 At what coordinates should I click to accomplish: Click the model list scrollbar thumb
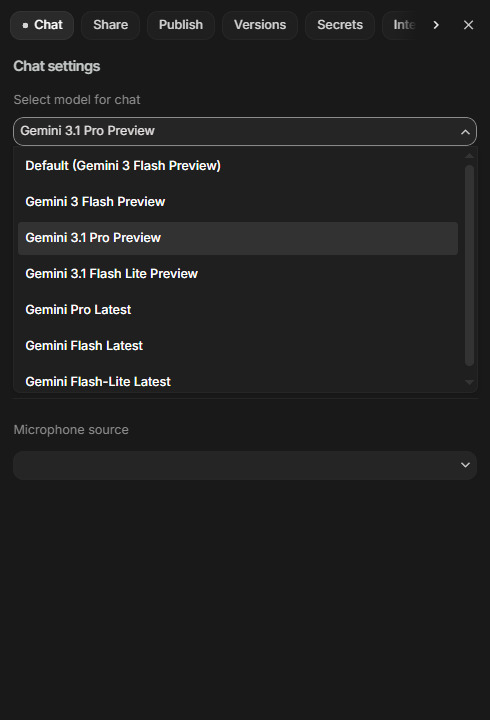[469, 265]
